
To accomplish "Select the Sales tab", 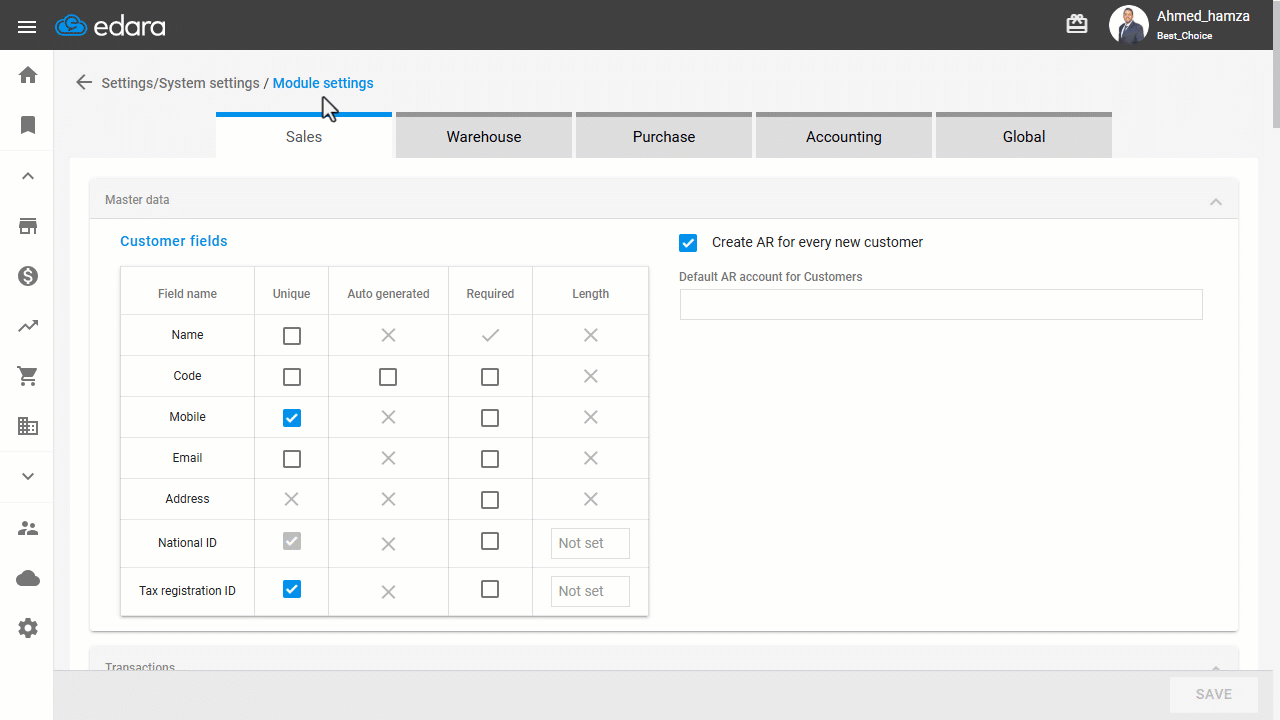I will pyautogui.click(x=304, y=135).
